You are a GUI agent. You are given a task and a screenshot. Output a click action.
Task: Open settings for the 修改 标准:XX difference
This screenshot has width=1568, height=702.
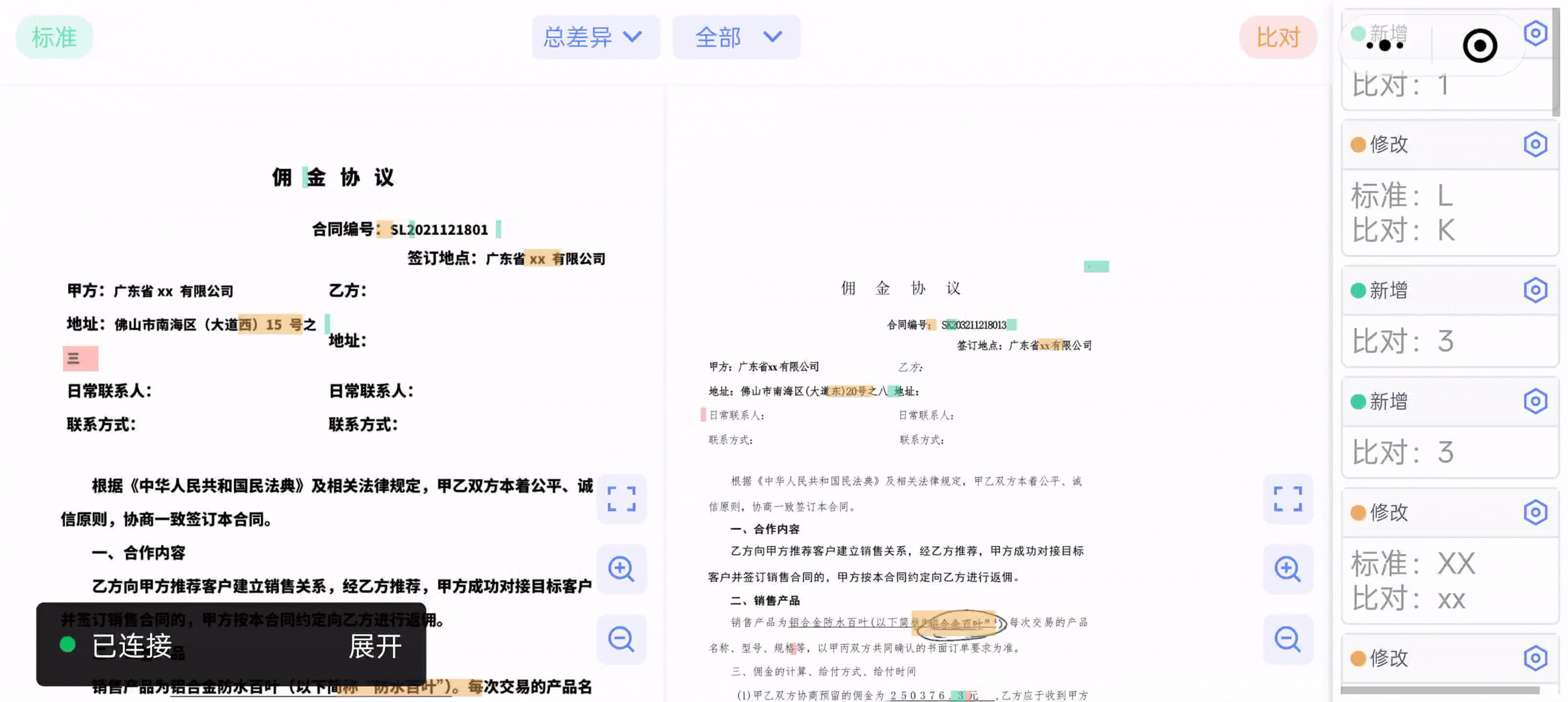pos(1536,512)
